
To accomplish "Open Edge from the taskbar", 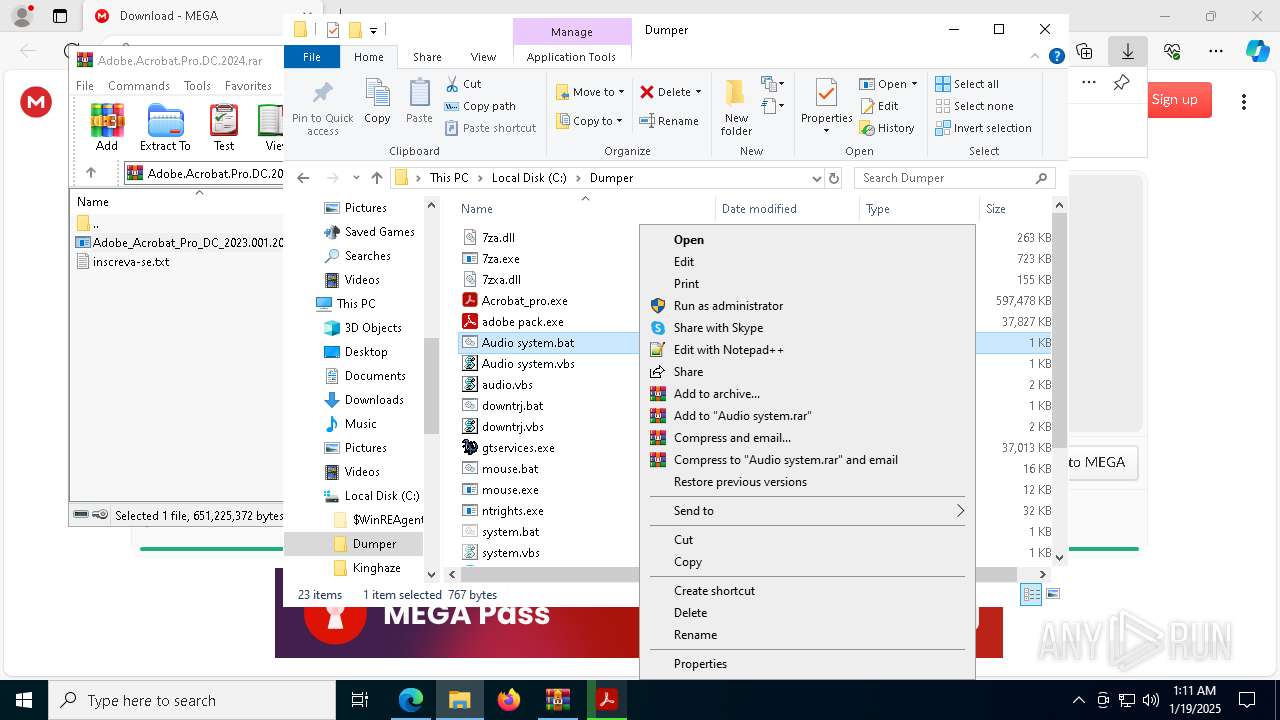I will tap(411, 700).
